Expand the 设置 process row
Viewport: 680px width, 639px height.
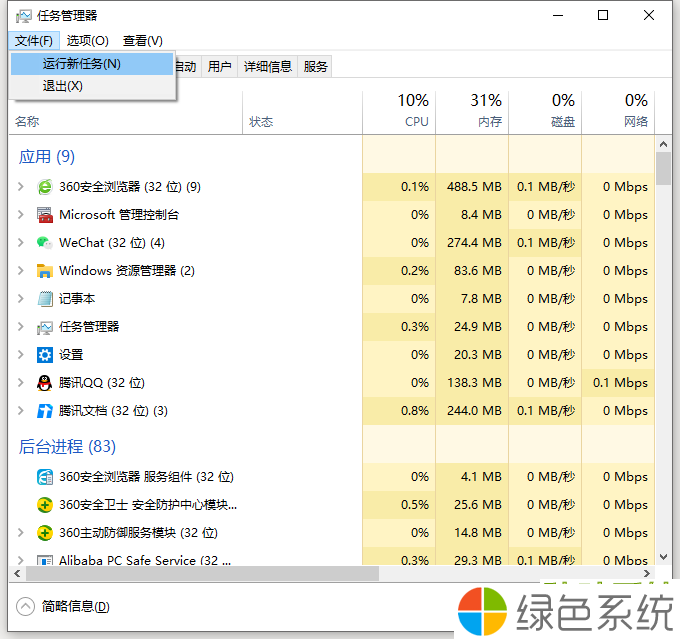coord(20,355)
